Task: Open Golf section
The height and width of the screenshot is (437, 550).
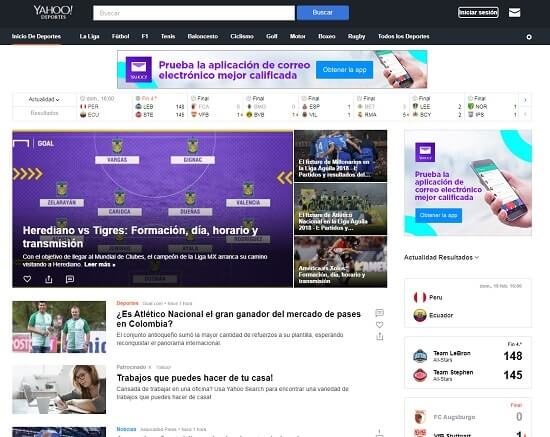Action: 271,36
